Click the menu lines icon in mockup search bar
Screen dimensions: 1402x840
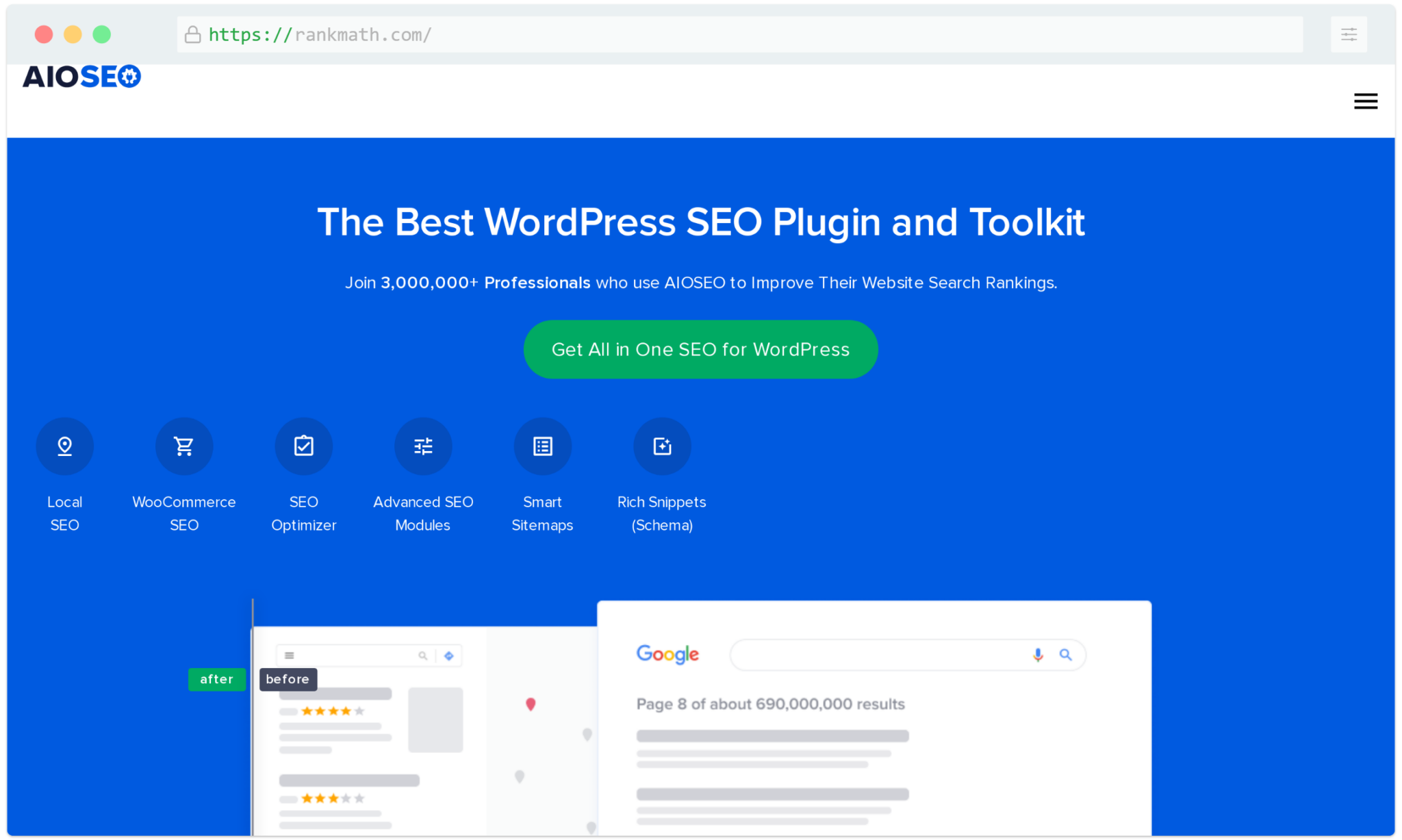click(x=290, y=656)
